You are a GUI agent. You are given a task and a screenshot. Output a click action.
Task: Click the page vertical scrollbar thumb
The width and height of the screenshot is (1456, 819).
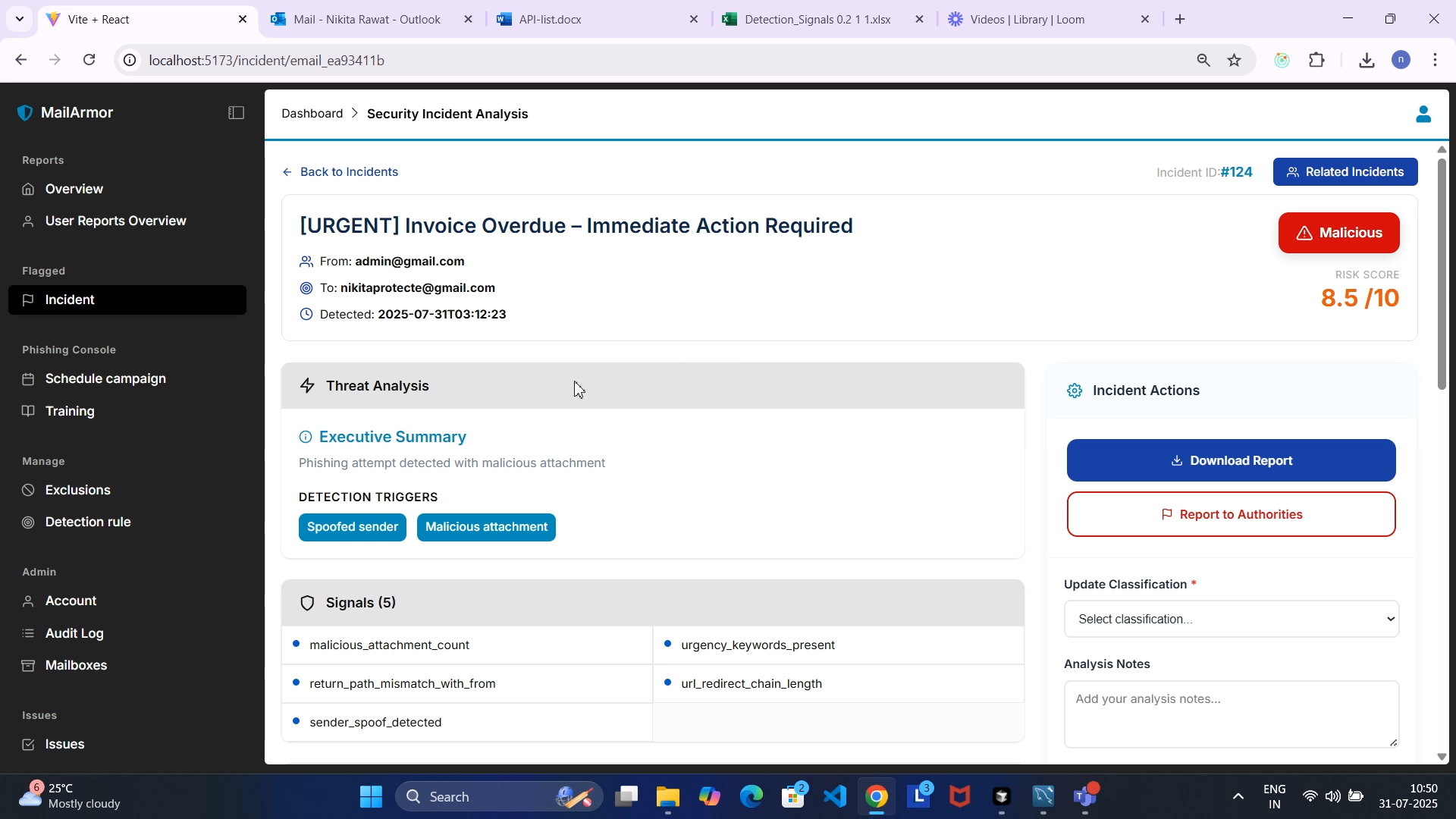click(x=1442, y=273)
